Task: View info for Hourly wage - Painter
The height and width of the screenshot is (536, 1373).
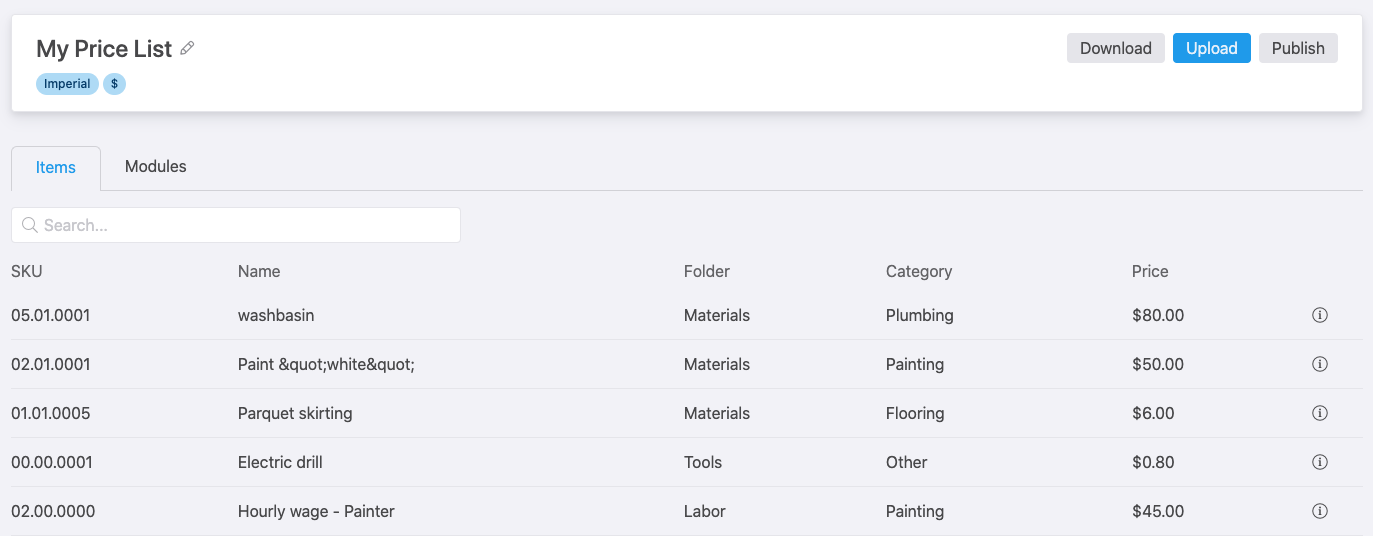Action: coord(1319,511)
